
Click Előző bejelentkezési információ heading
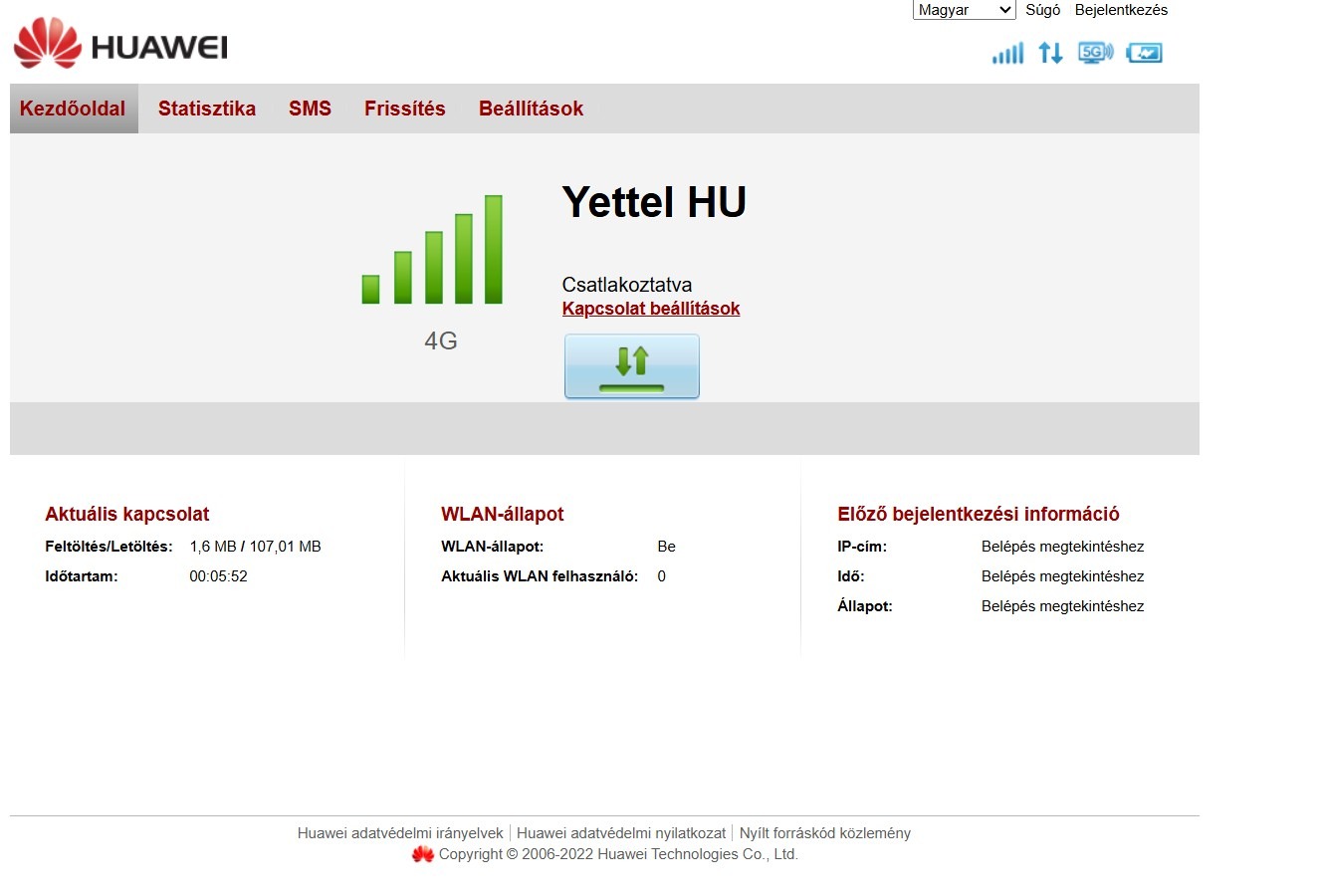click(x=979, y=515)
